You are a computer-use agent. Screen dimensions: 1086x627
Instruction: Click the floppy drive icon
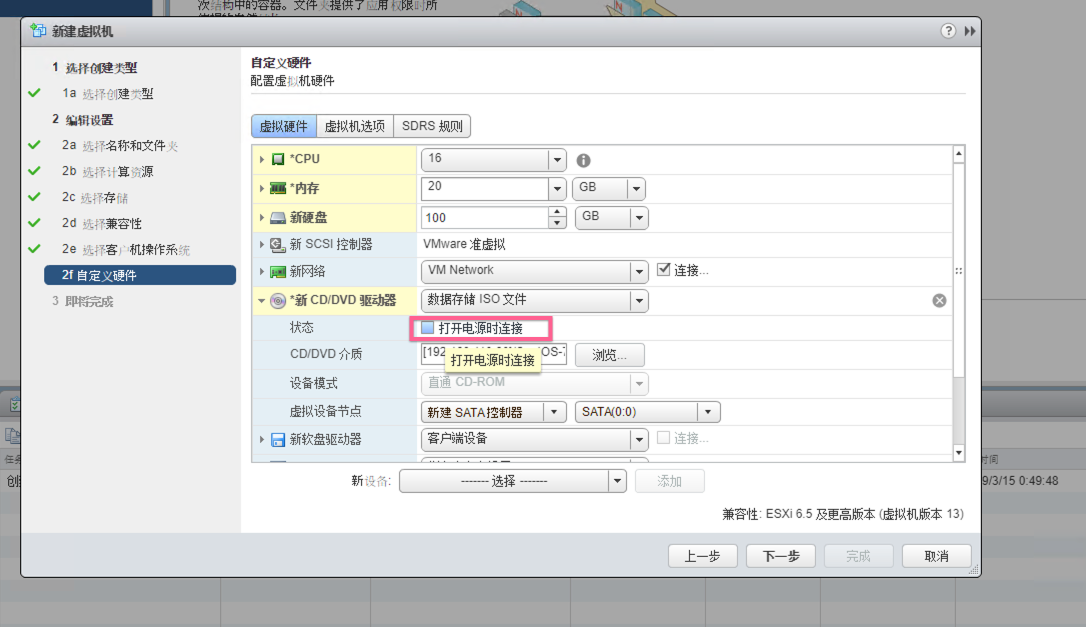[278, 439]
